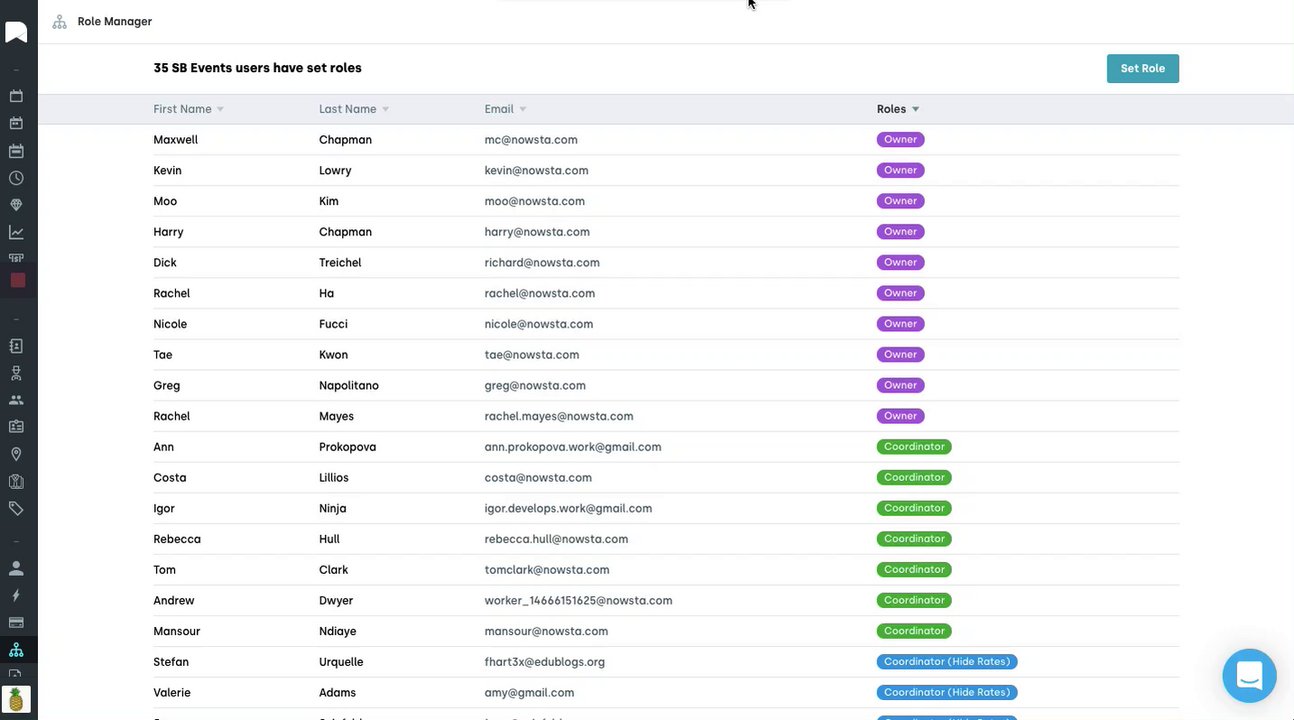Image resolution: width=1294 pixels, height=720 pixels.
Task: Click Maxwell Chapman's Owner role badge
Action: pos(900,140)
